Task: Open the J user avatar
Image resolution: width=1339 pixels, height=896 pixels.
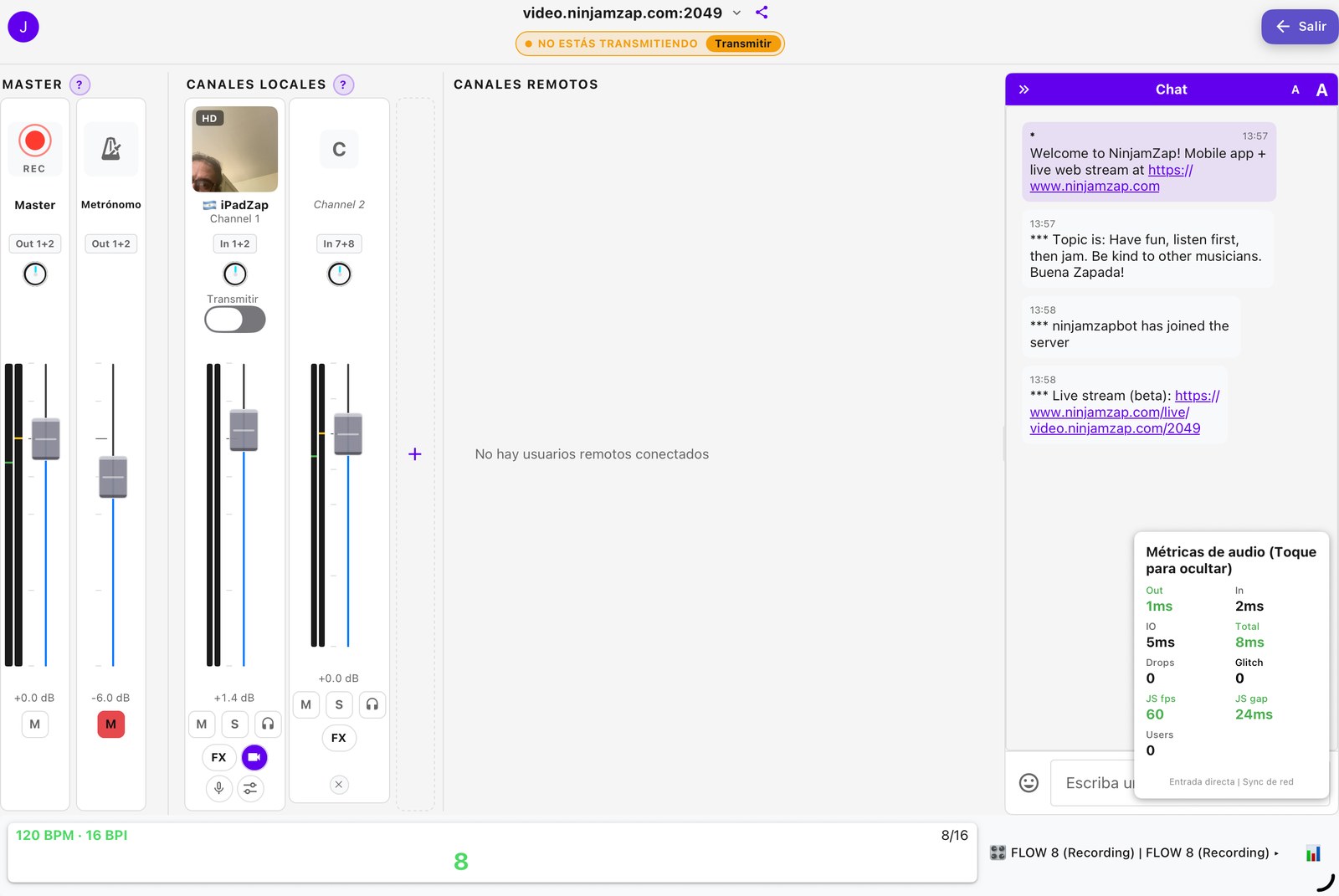Action: pyautogui.click(x=23, y=27)
